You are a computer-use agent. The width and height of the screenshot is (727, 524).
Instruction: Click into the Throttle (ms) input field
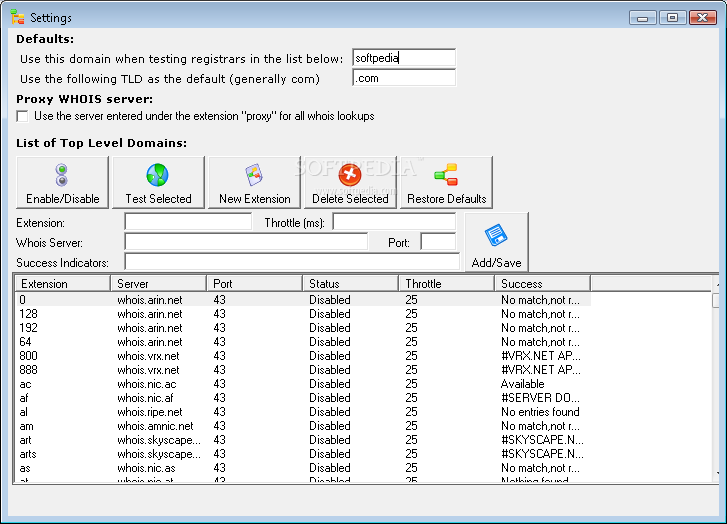pos(394,222)
